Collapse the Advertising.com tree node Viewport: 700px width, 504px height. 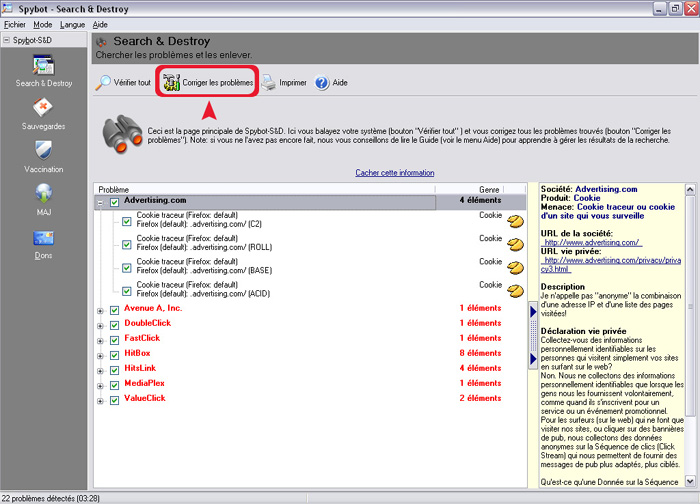click(x=100, y=202)
